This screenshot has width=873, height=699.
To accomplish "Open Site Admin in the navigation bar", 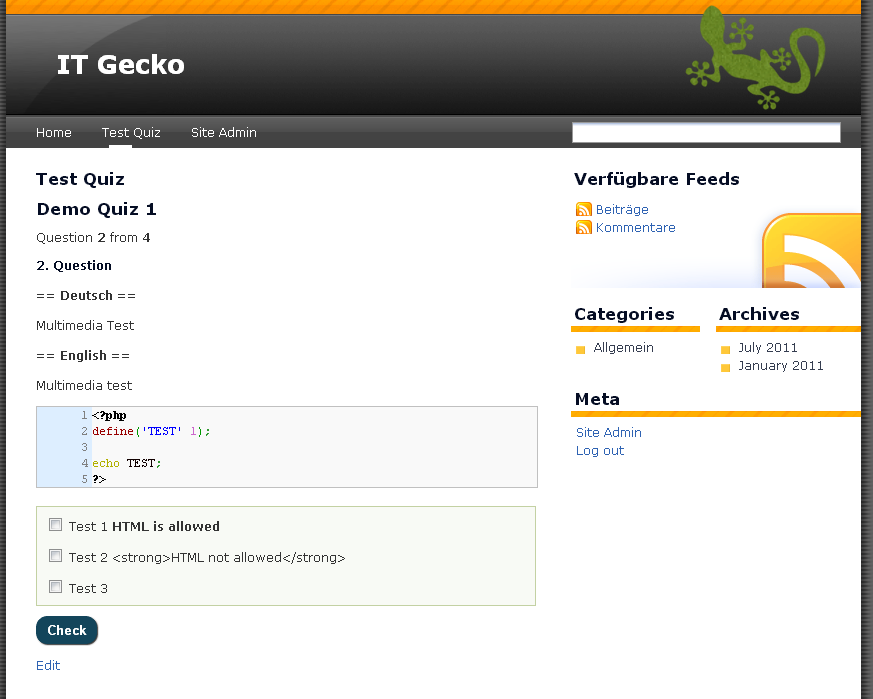I will pyautogui.click(x=224, y=133).
